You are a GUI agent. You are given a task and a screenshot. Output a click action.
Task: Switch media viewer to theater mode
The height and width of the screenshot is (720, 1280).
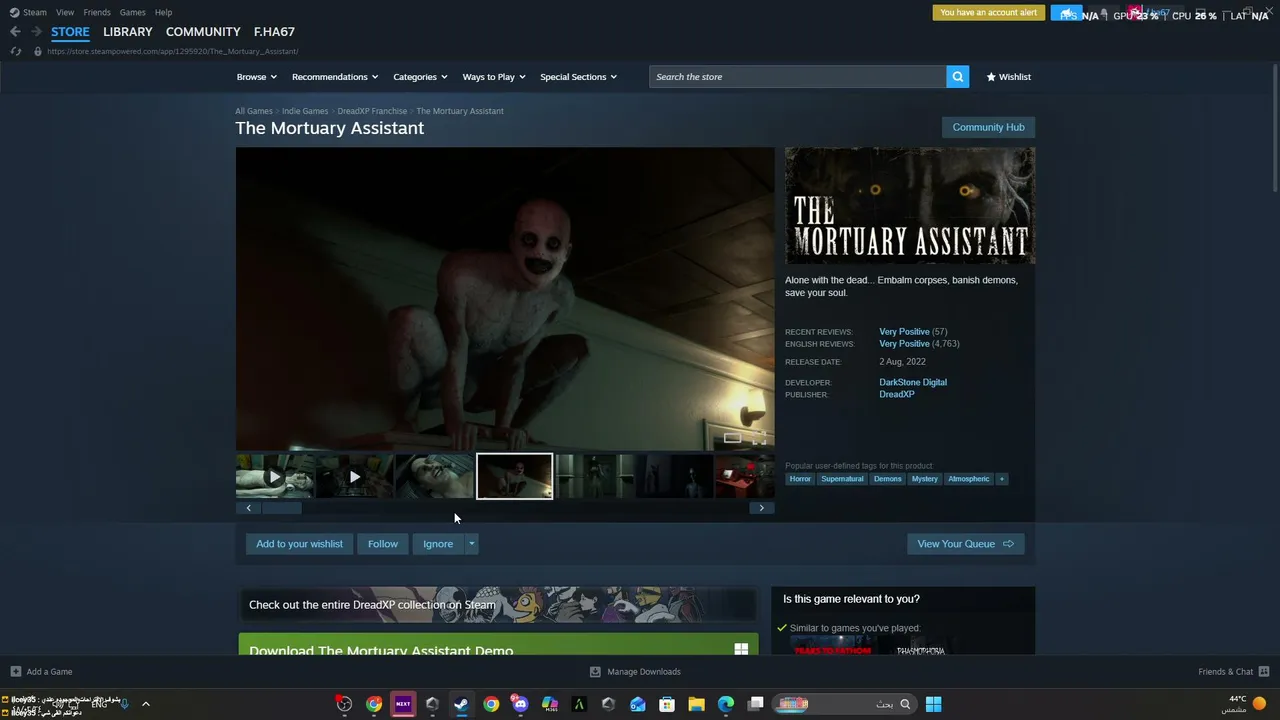pyautogui.click(x=732, y=438)
